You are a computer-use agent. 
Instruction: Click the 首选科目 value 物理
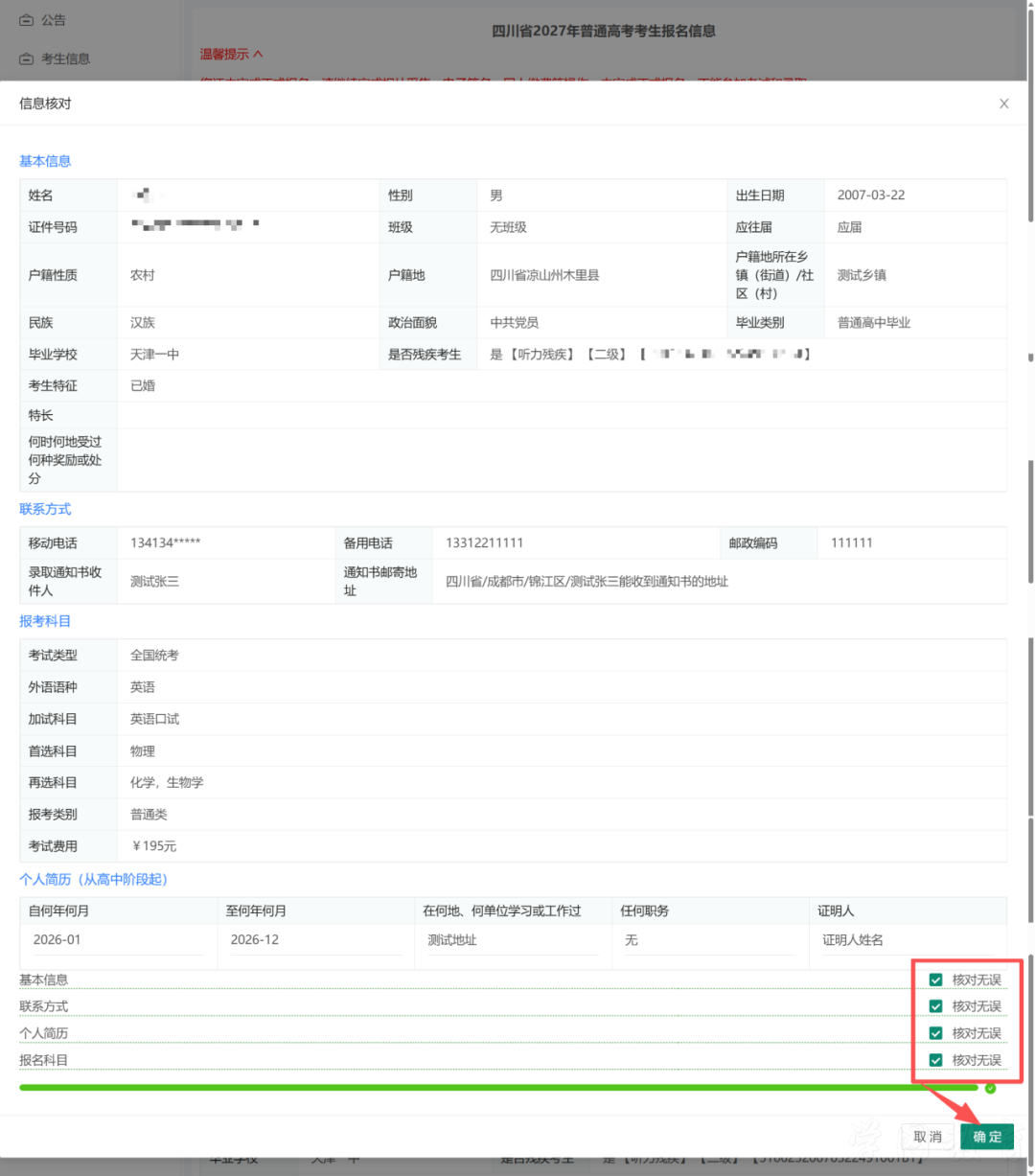(143, 751)
